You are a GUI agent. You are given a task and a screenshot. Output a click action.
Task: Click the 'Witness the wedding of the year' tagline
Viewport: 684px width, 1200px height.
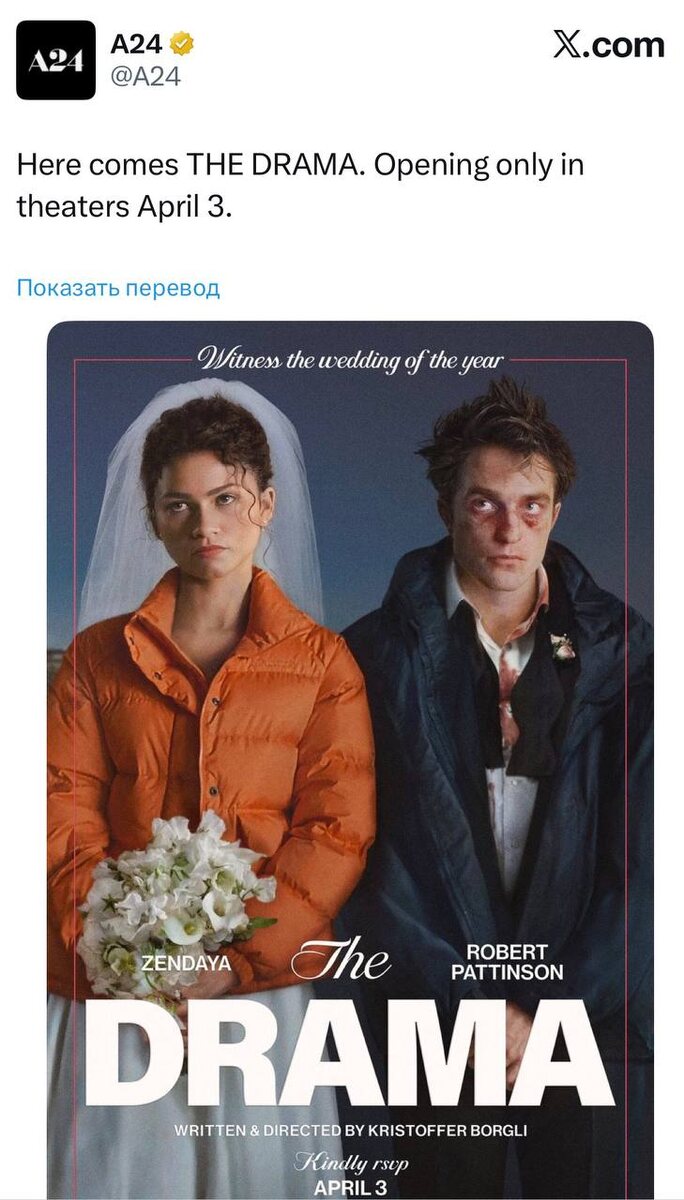click(350, 359)
